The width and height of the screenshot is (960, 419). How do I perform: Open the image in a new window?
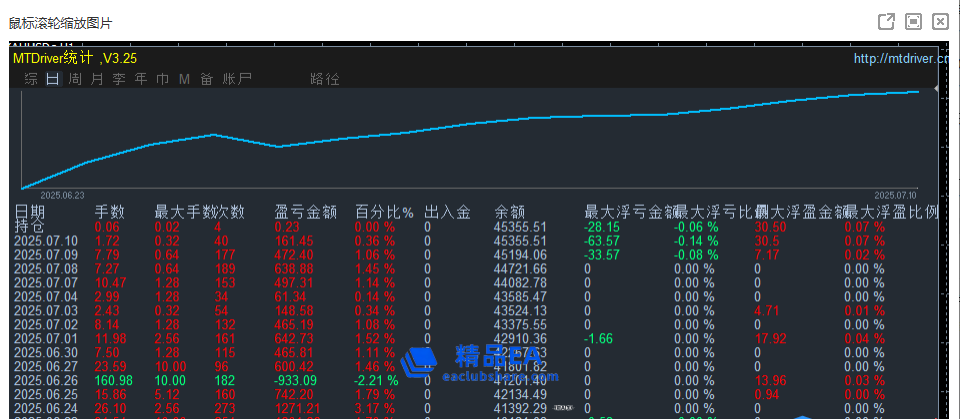tap(886, 22)
